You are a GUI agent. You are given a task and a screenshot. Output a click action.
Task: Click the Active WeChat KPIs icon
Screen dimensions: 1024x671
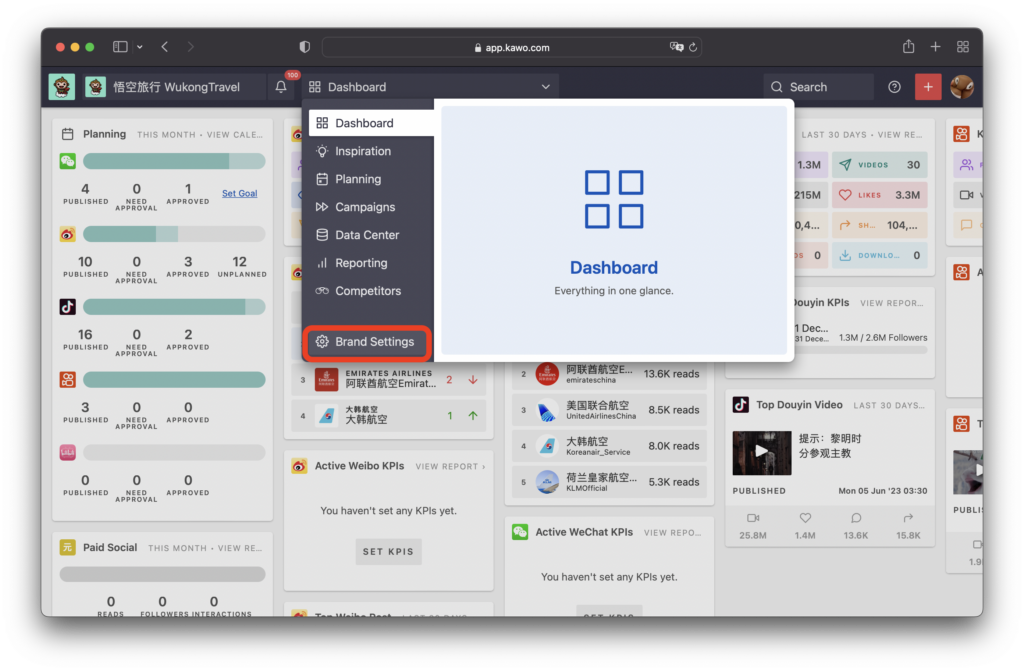point(520,532)
